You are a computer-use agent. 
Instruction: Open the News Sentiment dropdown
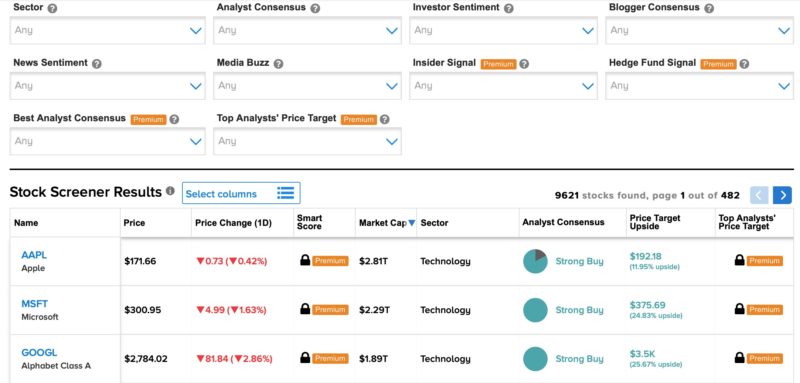click(108, 86)
